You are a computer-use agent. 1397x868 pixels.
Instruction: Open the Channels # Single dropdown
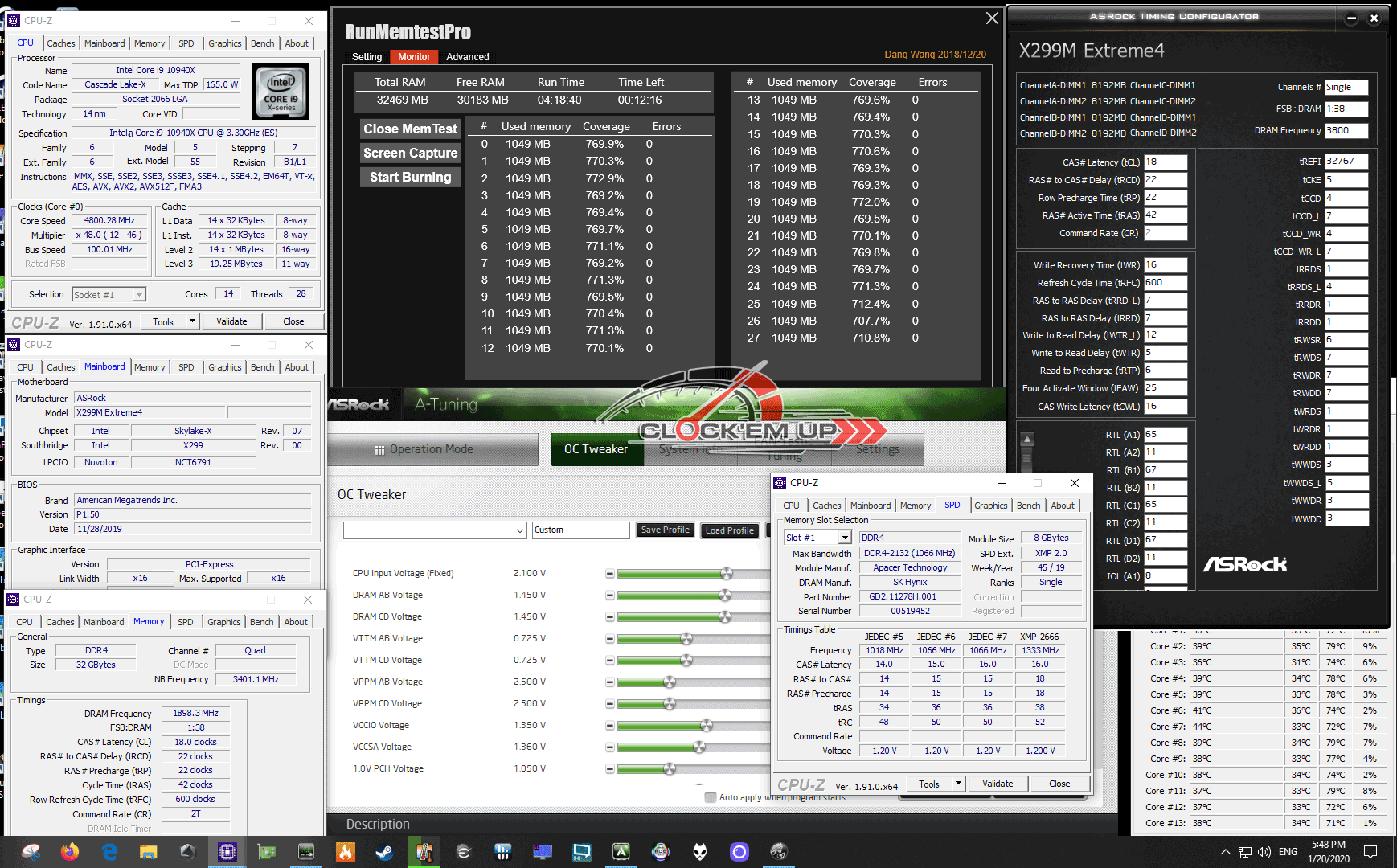pyautogui.click(x=1346, y=87)
